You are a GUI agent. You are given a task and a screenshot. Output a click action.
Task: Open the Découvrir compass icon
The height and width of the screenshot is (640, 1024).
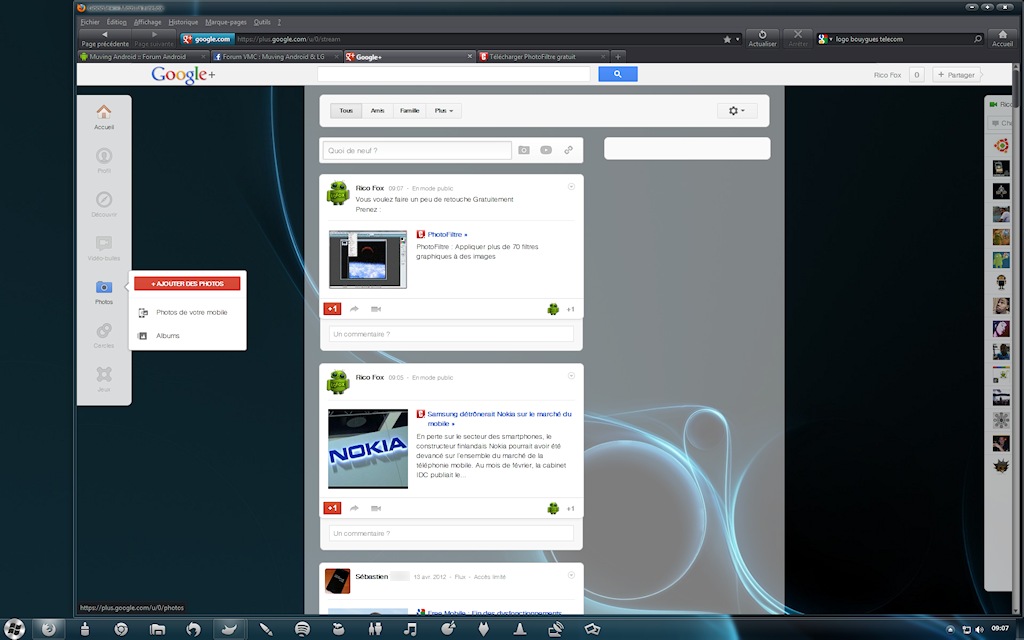tap(104, 199)
